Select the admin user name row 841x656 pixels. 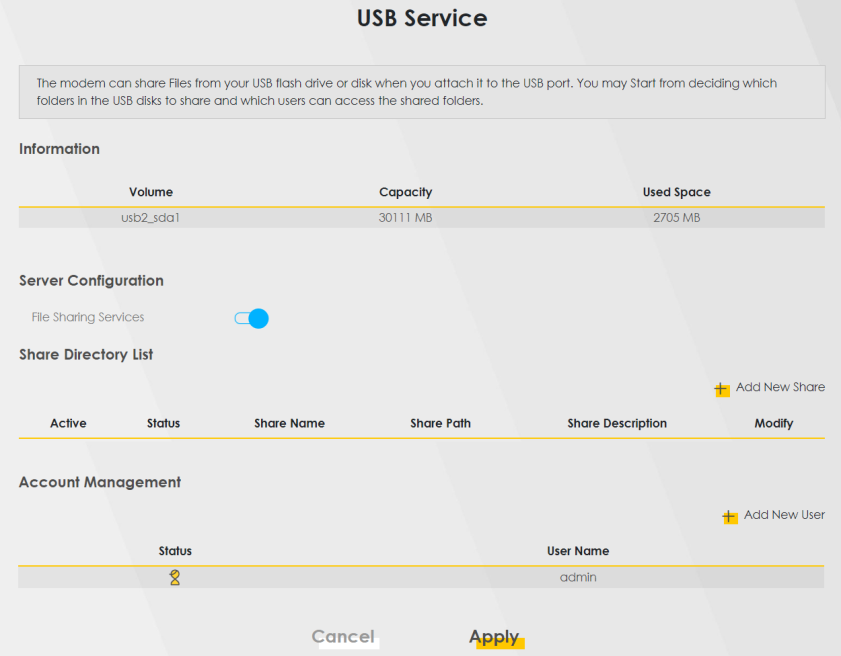coord(578,578)
